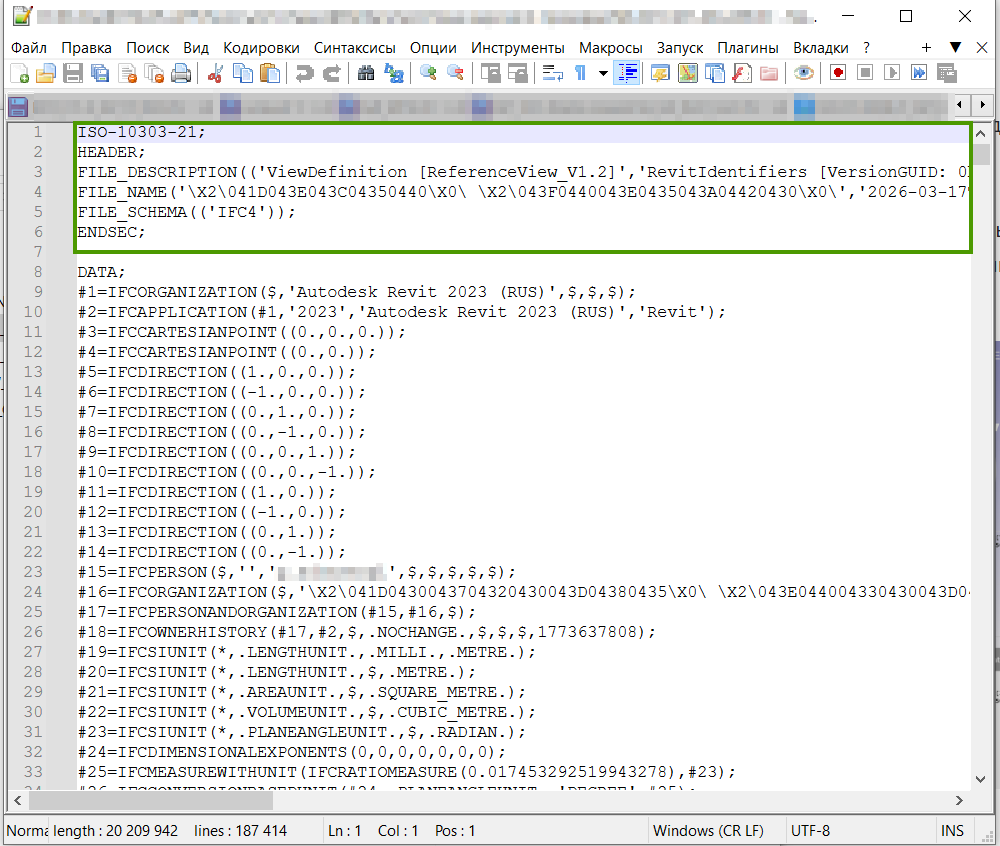1000x846 pixels.
Task: Open the ? help menu
Action: coord(866,48)
